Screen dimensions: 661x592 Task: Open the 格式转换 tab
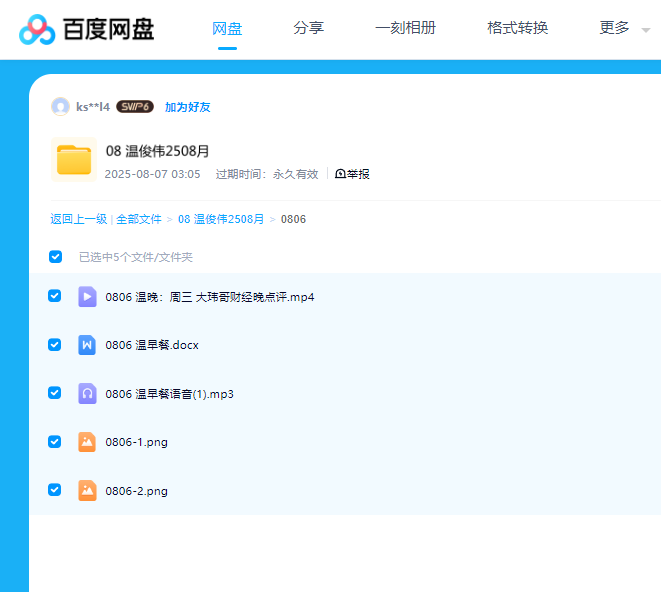click(x=517, y=28)
